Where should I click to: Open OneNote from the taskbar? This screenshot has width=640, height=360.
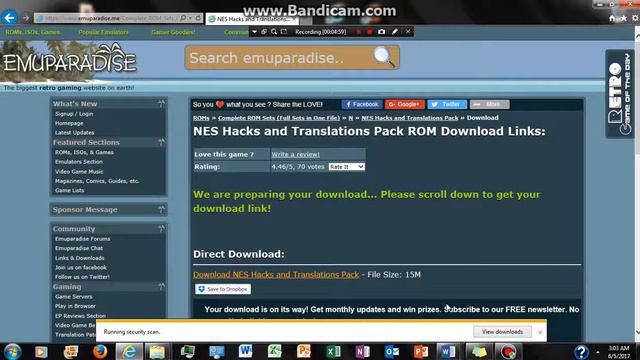pyautogui.click(x=362, y=351)
